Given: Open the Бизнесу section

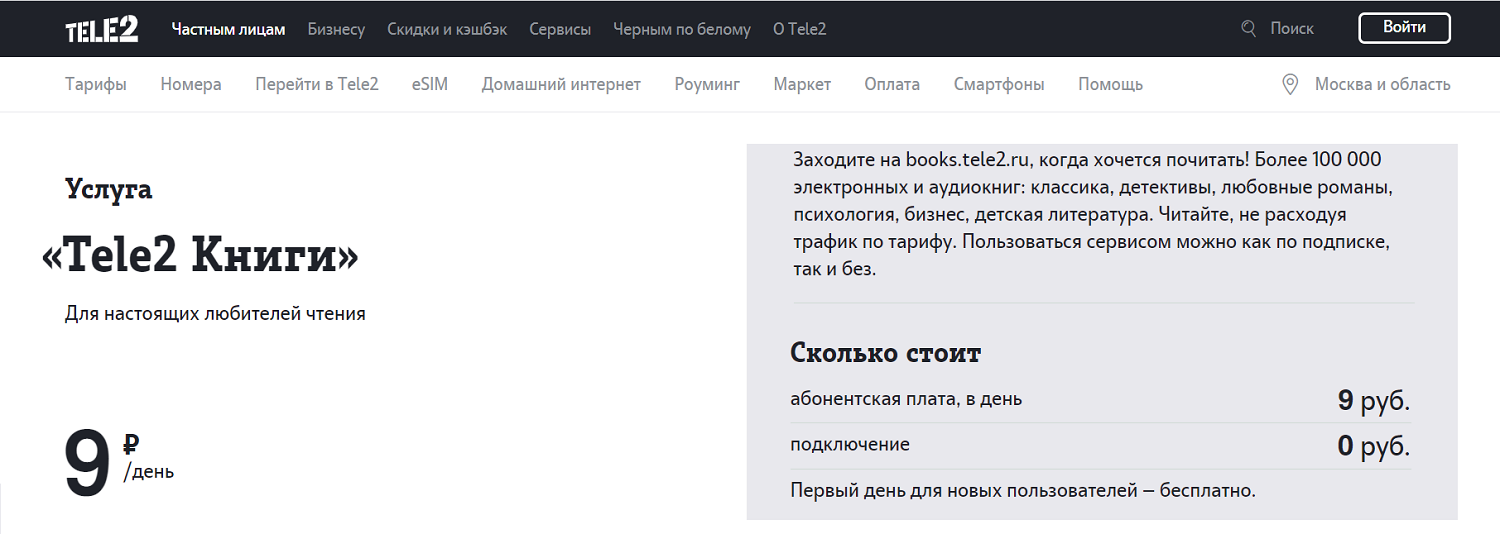Looking at the screenshot, I should (x=336, y=29).
